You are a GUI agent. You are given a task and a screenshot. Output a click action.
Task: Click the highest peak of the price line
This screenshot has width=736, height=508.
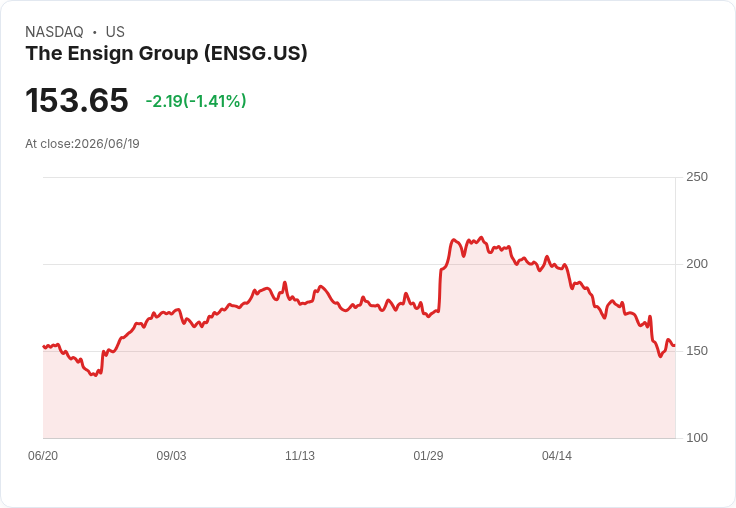(481, 238)
